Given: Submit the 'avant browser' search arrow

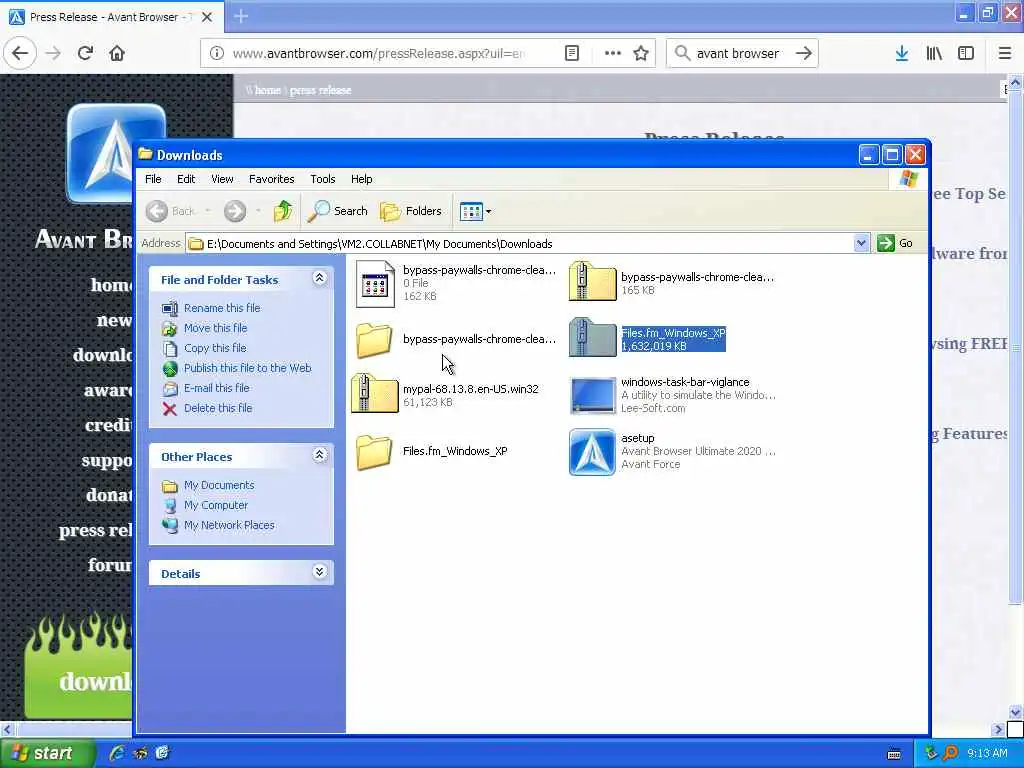Looking at the screenshot, I should (x=803, y=53).
